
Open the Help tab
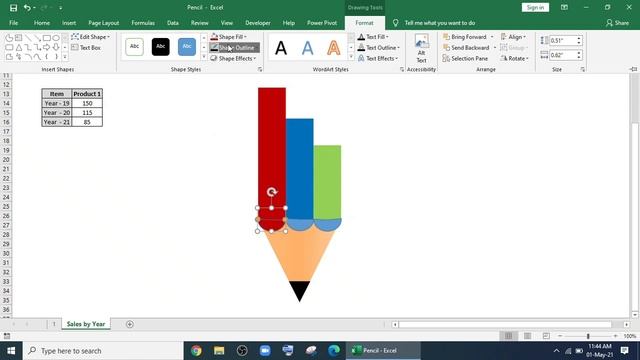[289, 23]
